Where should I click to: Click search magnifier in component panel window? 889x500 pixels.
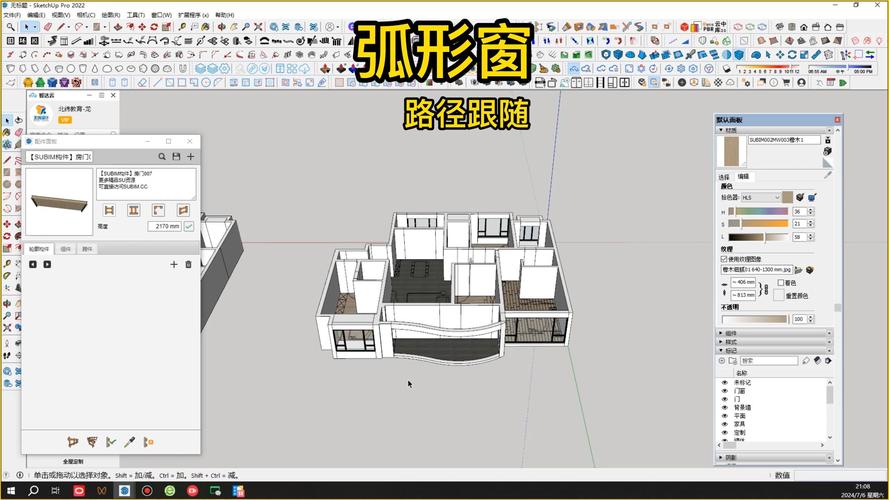[162, 156]
